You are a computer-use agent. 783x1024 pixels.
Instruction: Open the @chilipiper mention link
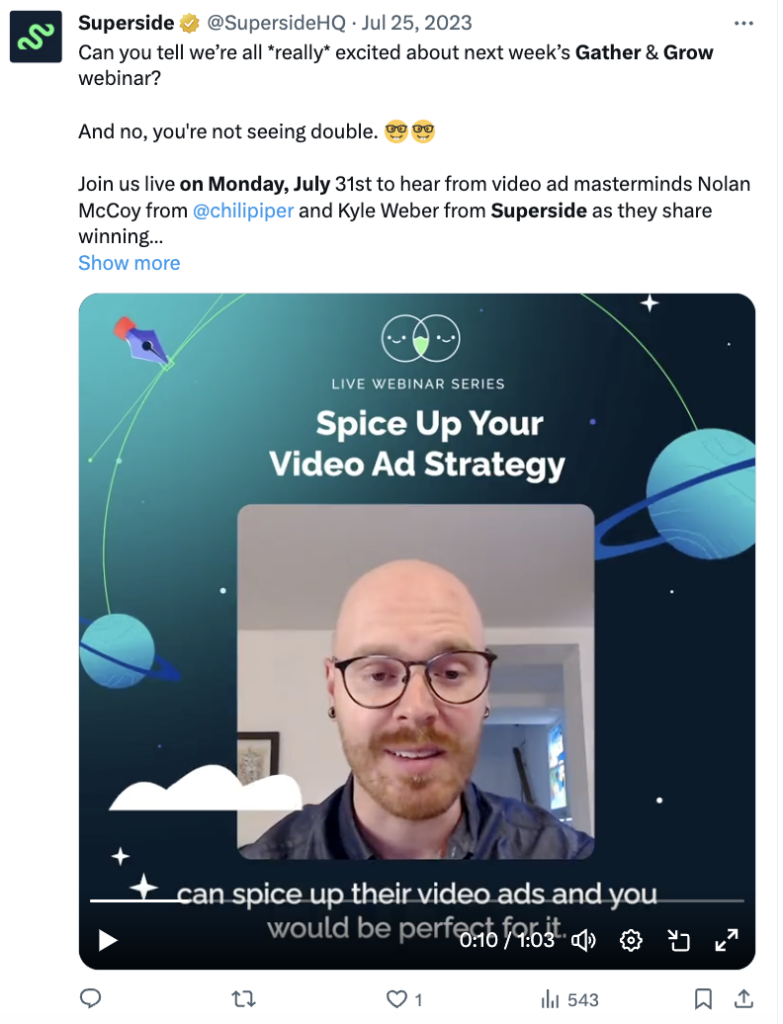[243, 211]
